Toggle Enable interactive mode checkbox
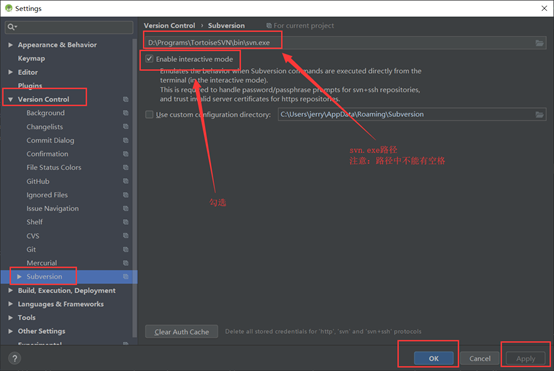554x371 pixels. [x=149, y=59]
